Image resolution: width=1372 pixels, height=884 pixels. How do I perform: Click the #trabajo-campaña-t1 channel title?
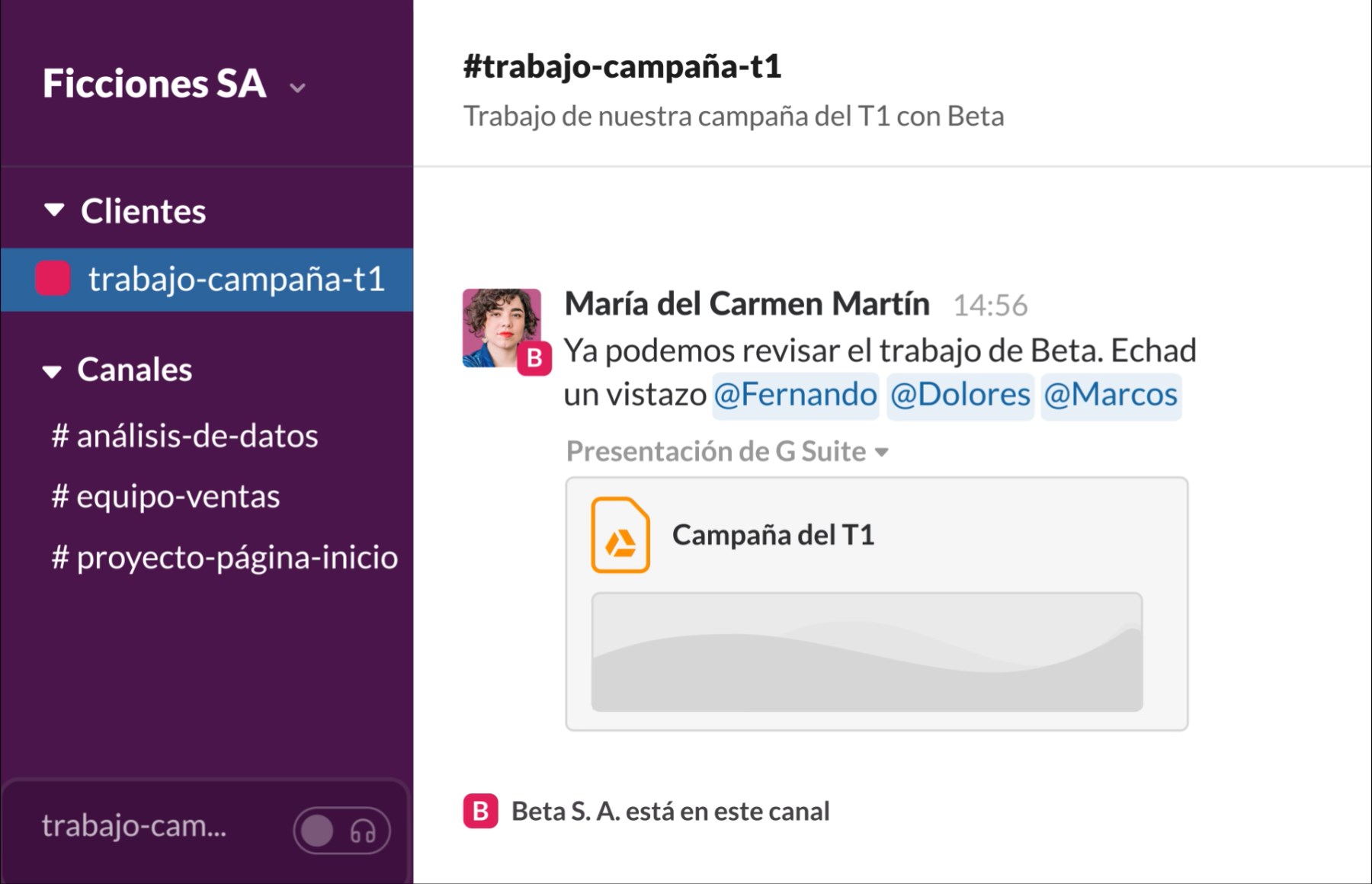point(622,66)
